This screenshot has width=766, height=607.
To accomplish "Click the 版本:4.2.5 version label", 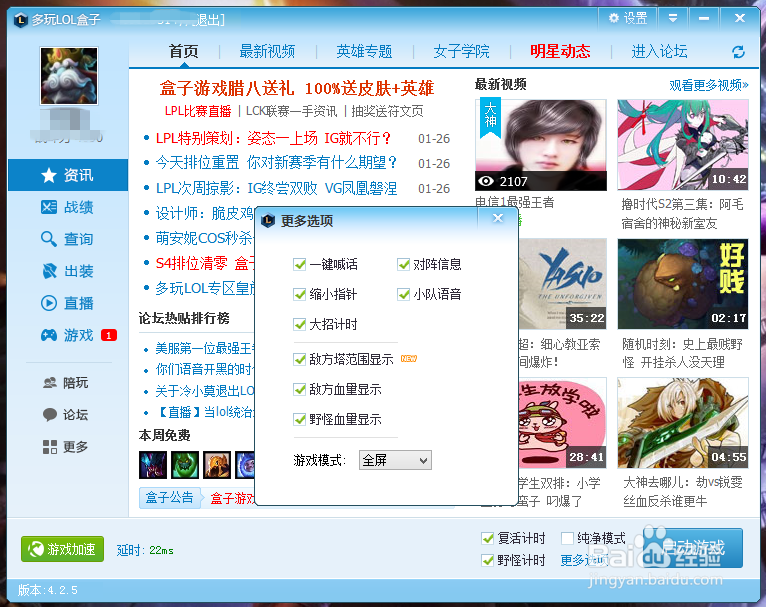I will click(48, 590).
